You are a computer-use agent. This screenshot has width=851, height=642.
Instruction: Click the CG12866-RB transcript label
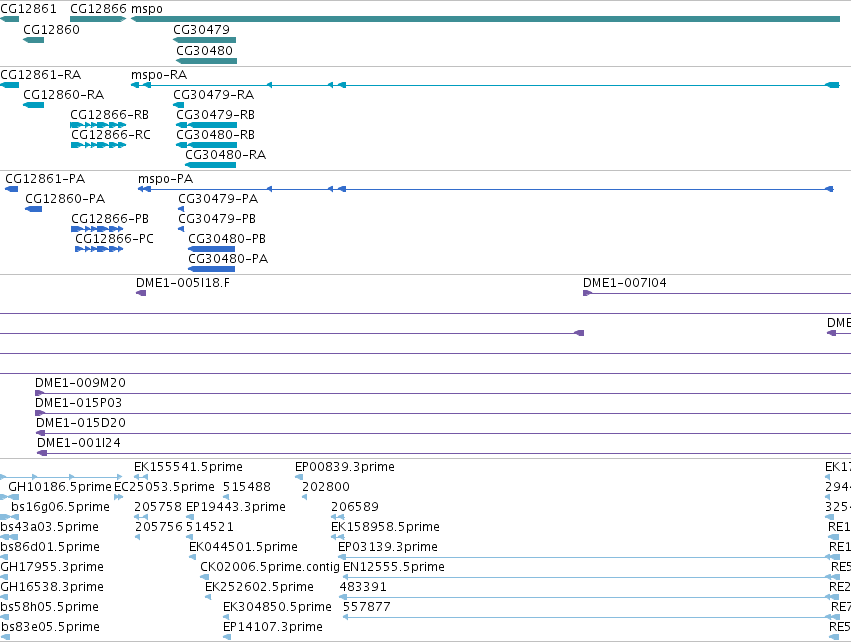click(x=110, y=115)
